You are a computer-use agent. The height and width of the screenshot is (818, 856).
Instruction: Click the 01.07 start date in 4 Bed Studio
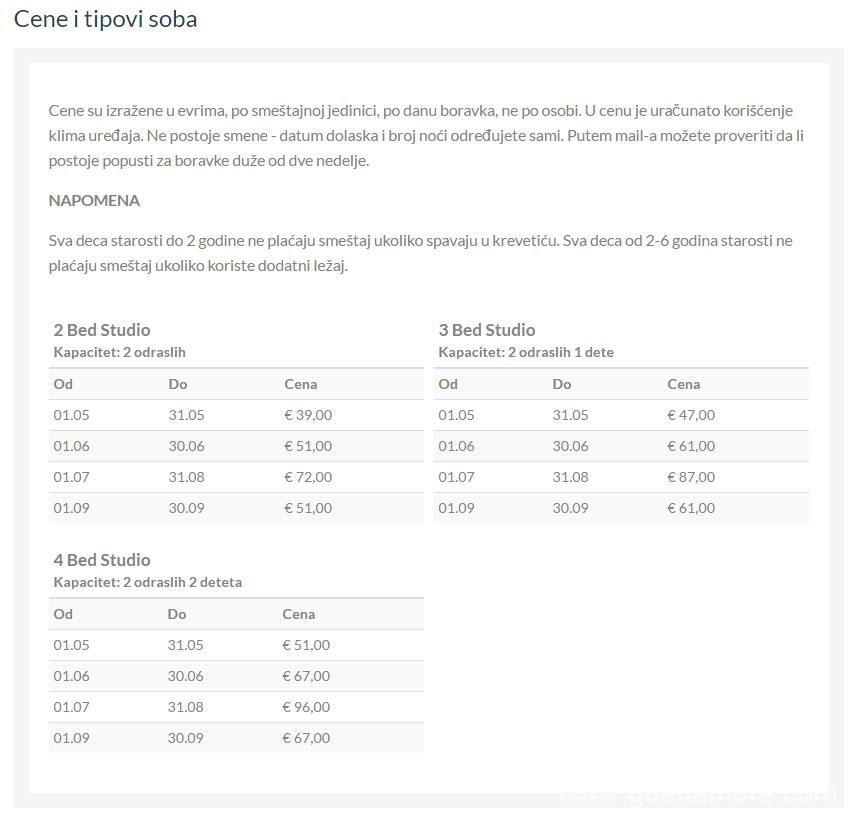pos(71,707)
